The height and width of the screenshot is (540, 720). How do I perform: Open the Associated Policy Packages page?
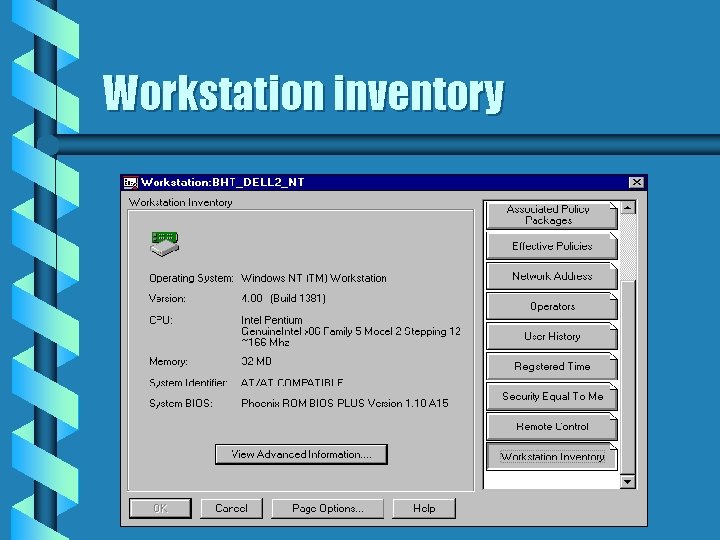(x=551, y=215)
